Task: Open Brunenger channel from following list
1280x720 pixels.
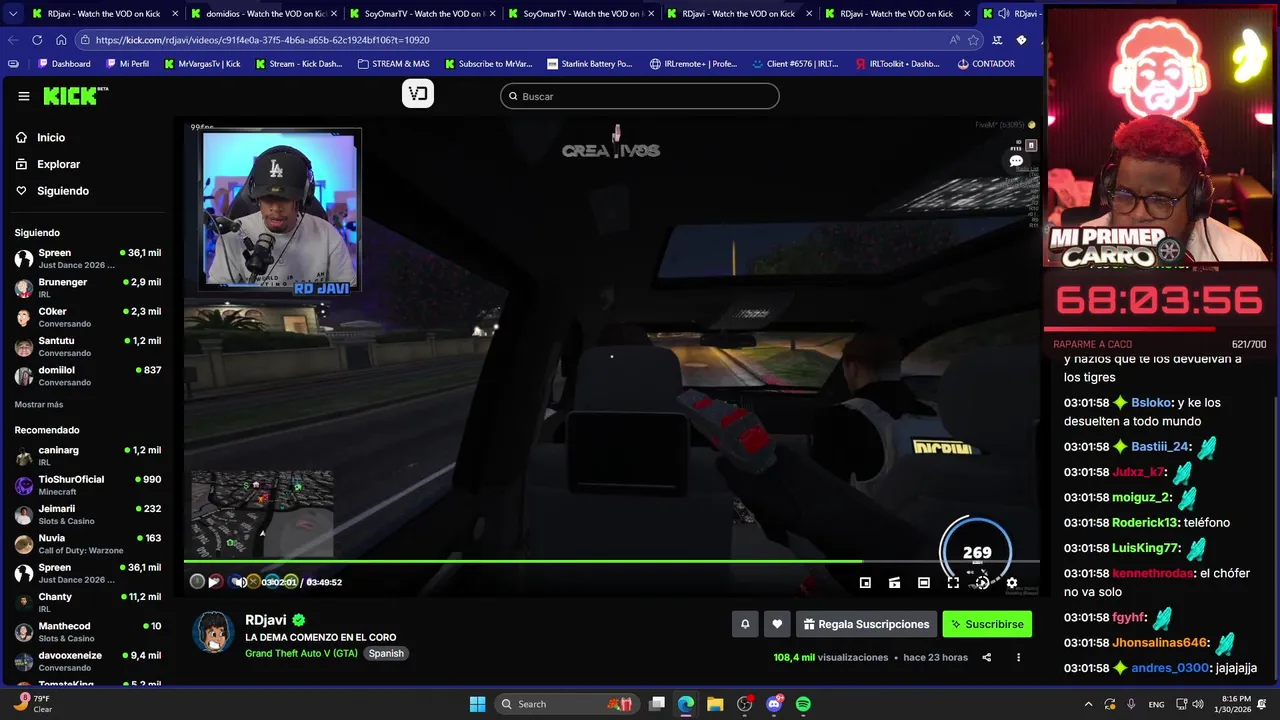Action: [88, 288]
